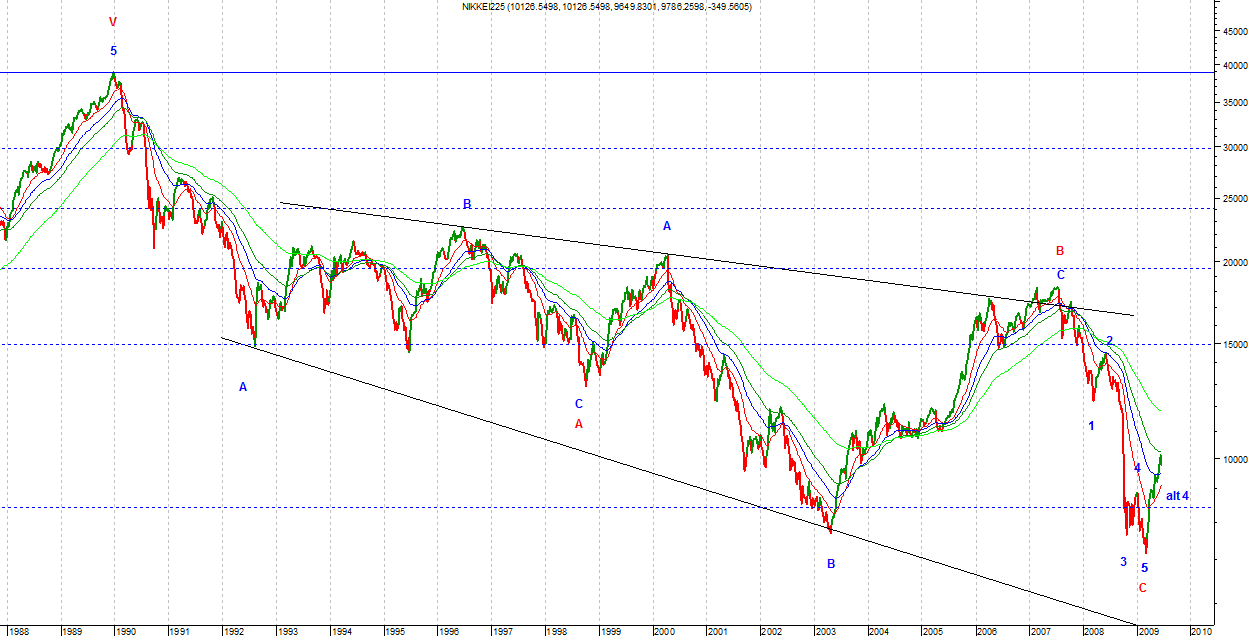Click the alt 4 annotation
The width and height of the screenshot is (1250, 636).
pyautogui.click(x=1178, y=496)
